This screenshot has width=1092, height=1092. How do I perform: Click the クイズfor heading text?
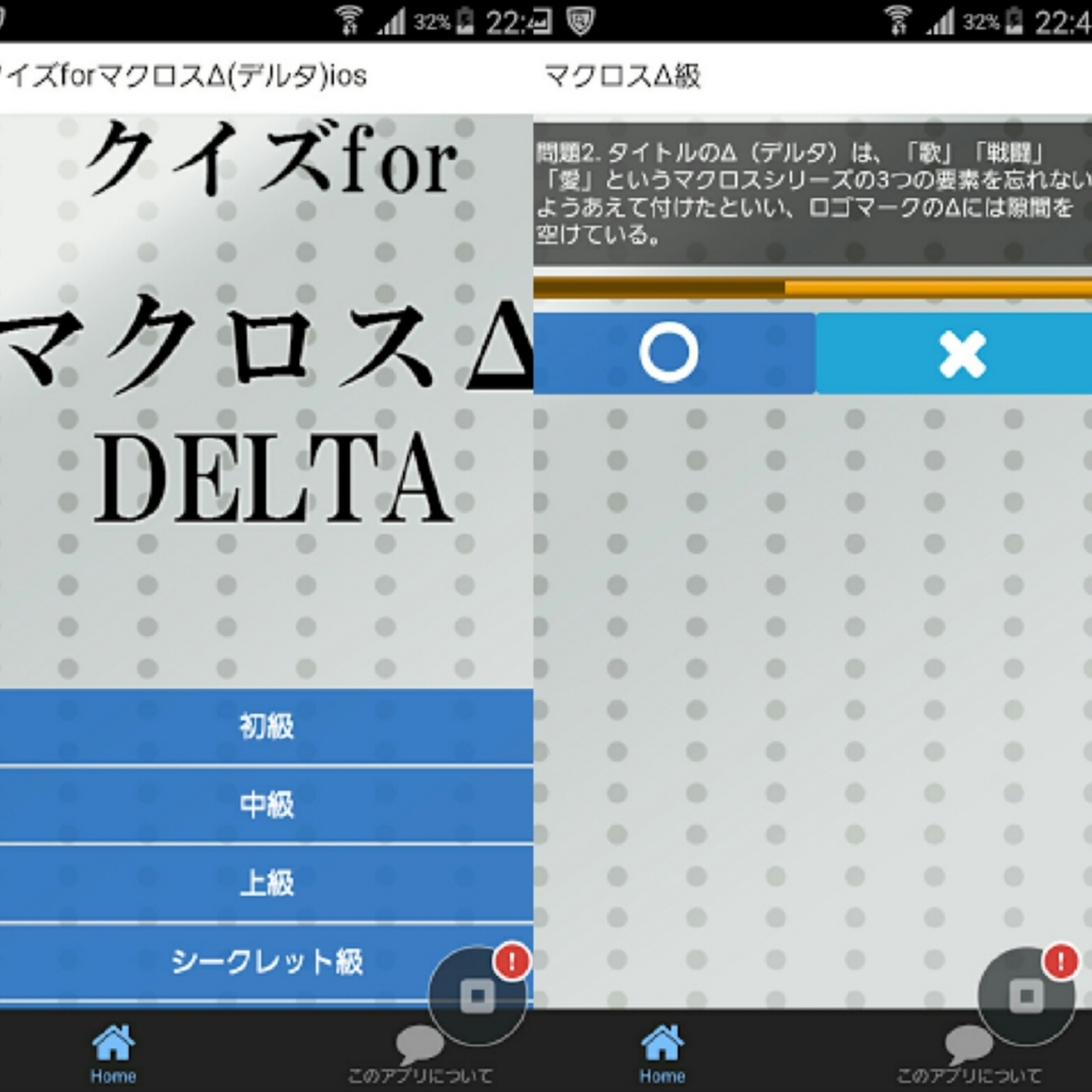tap(271, 160)
